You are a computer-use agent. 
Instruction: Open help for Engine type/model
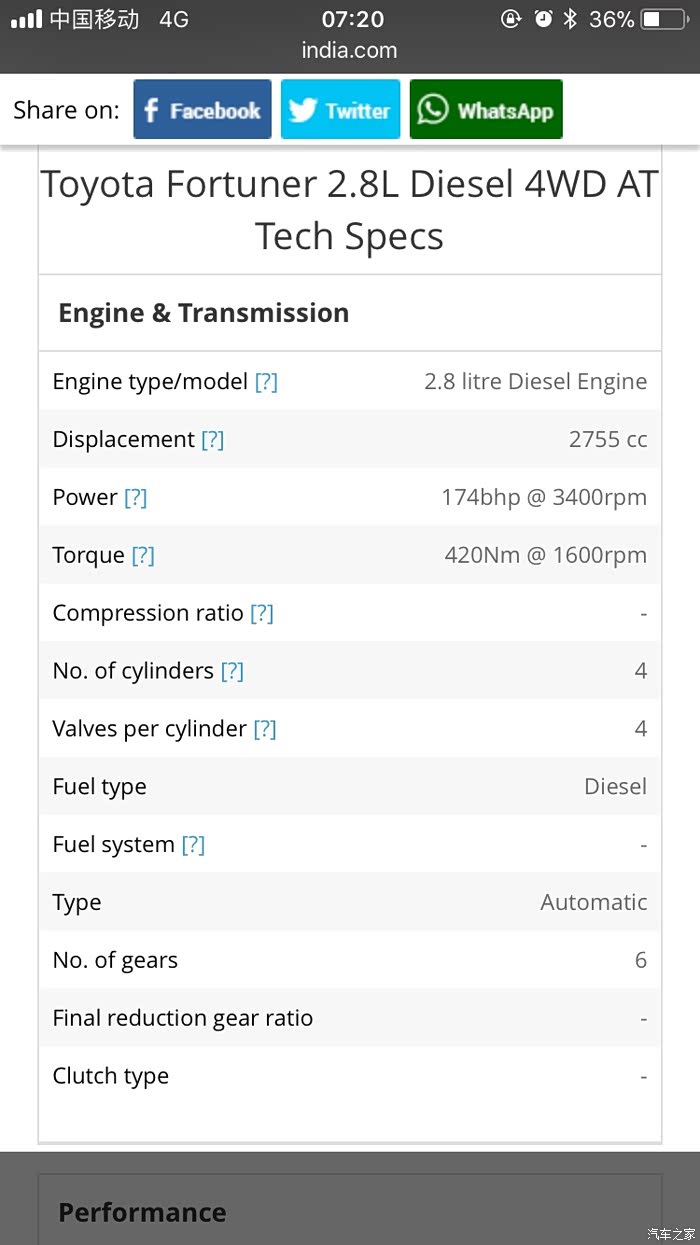click(266, 382)
